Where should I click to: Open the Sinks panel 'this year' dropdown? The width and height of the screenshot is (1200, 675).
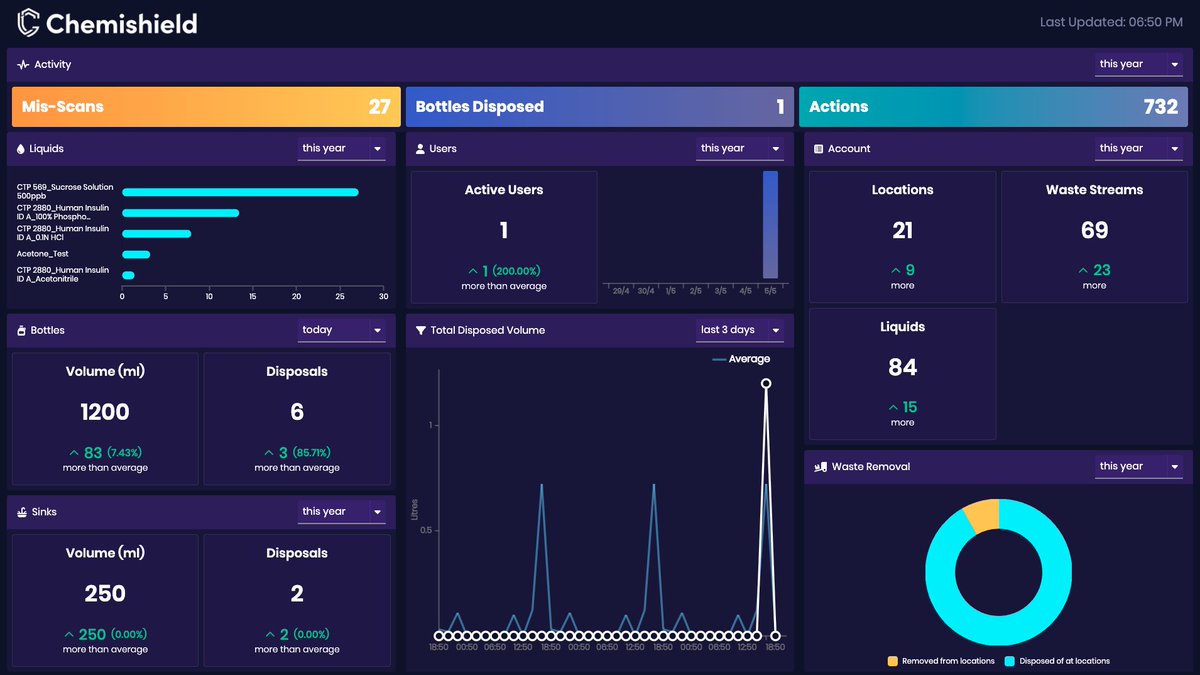click(x=341, y=511)
